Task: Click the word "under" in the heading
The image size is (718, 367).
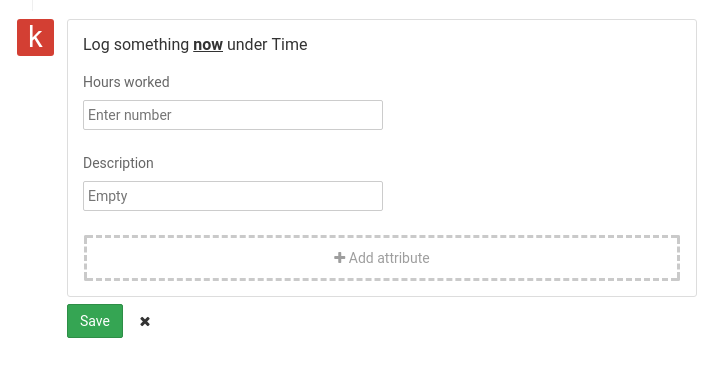Action: [x=247, y=44]
